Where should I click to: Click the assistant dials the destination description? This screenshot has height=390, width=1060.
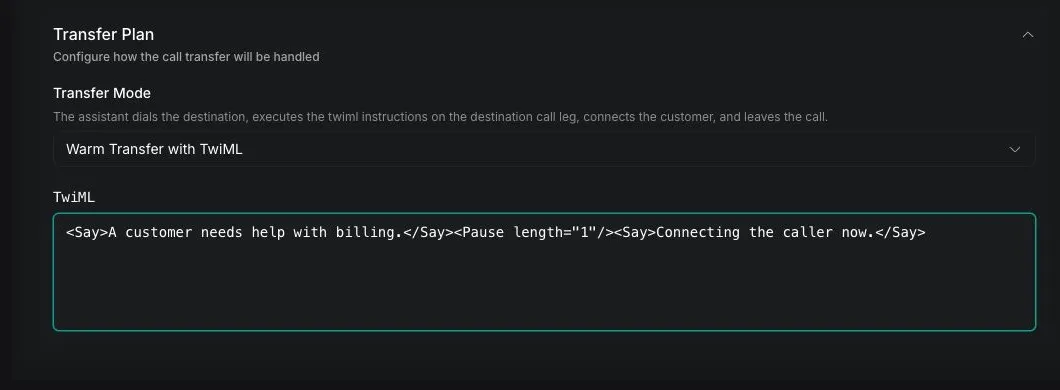(440, 117)
